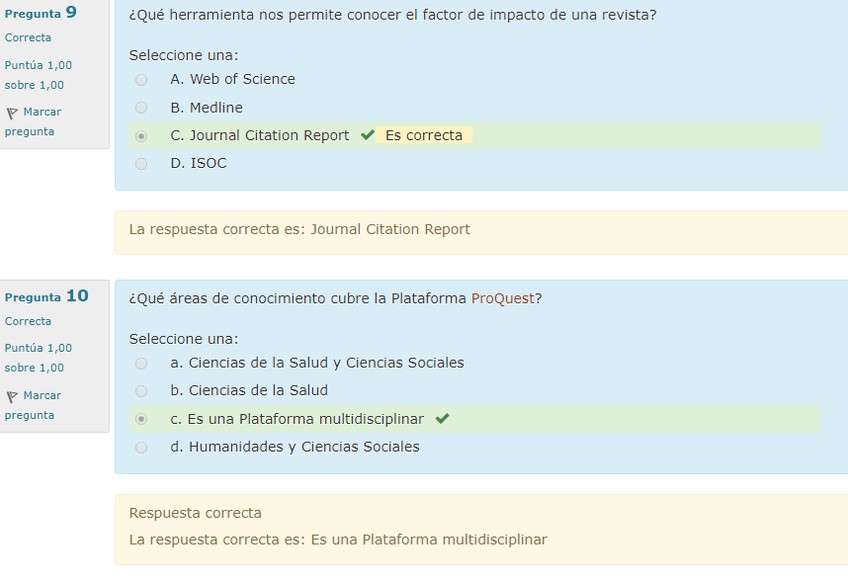Select option a. Ciencias de la Salud y Ciencias Sociales
The height and width of the screenshot is (576, 848).
pyautogui.click(x=141, y=363)
